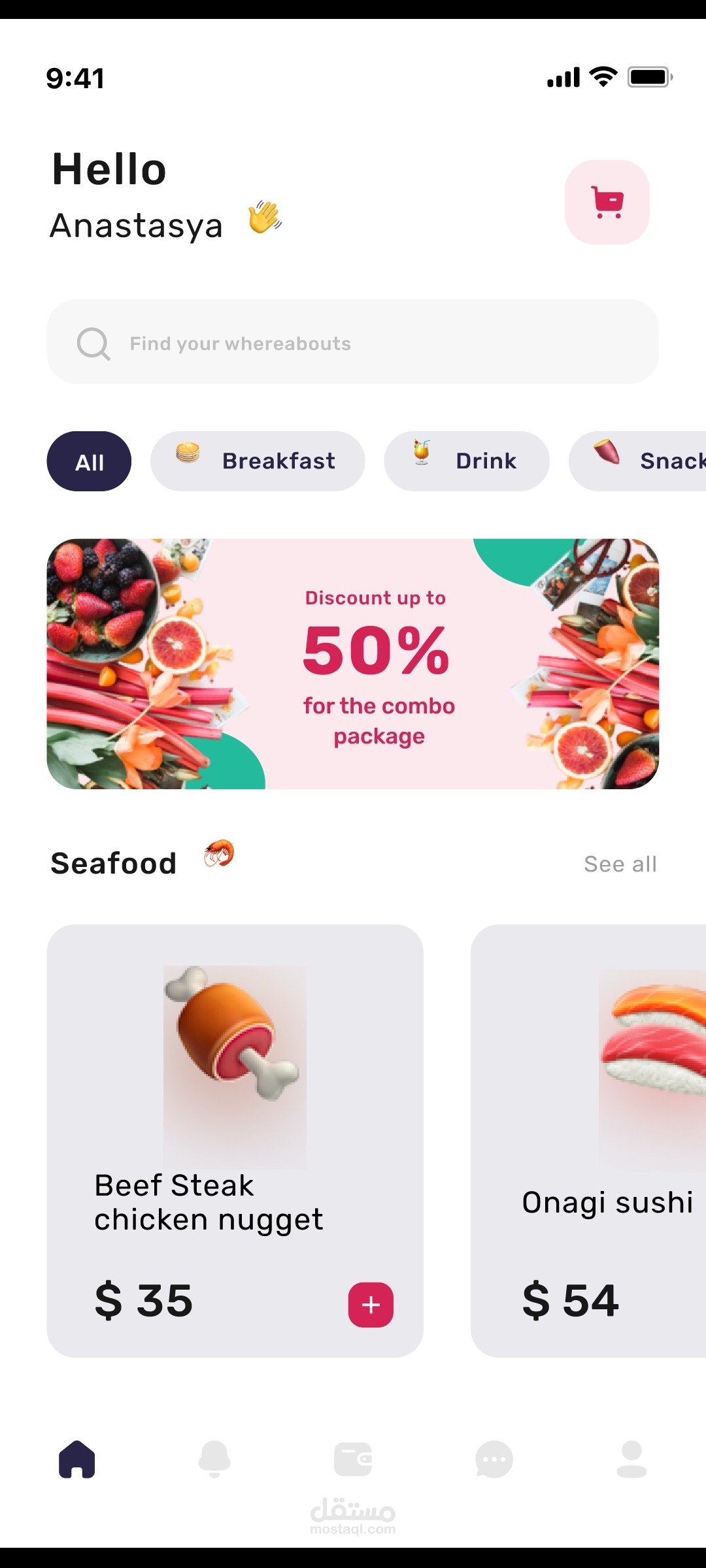
Task: Open notifications bell in bottom bar
Action: pos(214,1459)
